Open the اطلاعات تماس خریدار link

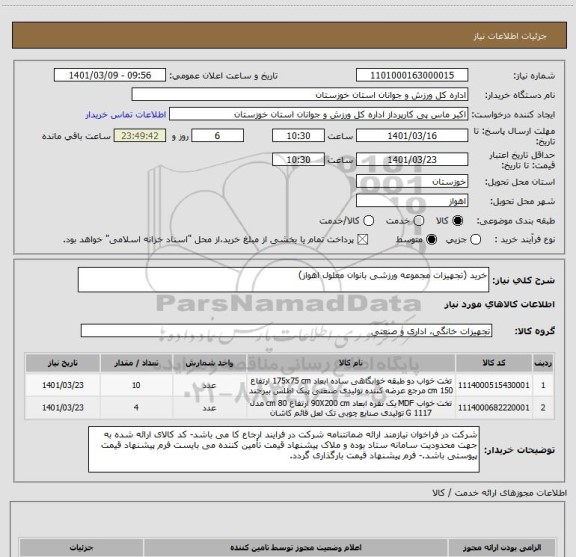coord(126,115)
